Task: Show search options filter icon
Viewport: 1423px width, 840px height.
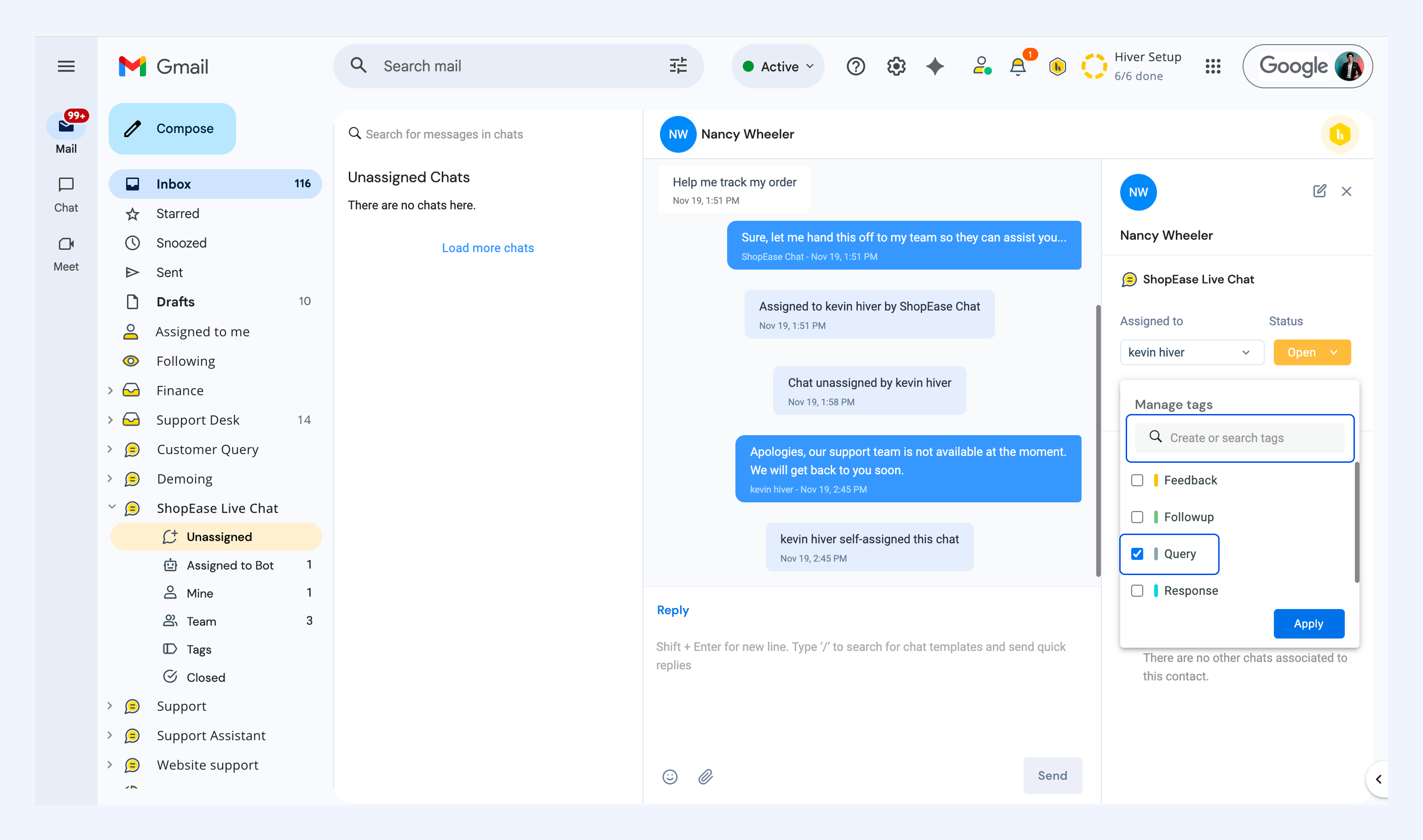Action: pyautogui.click(x=678, y=66)
